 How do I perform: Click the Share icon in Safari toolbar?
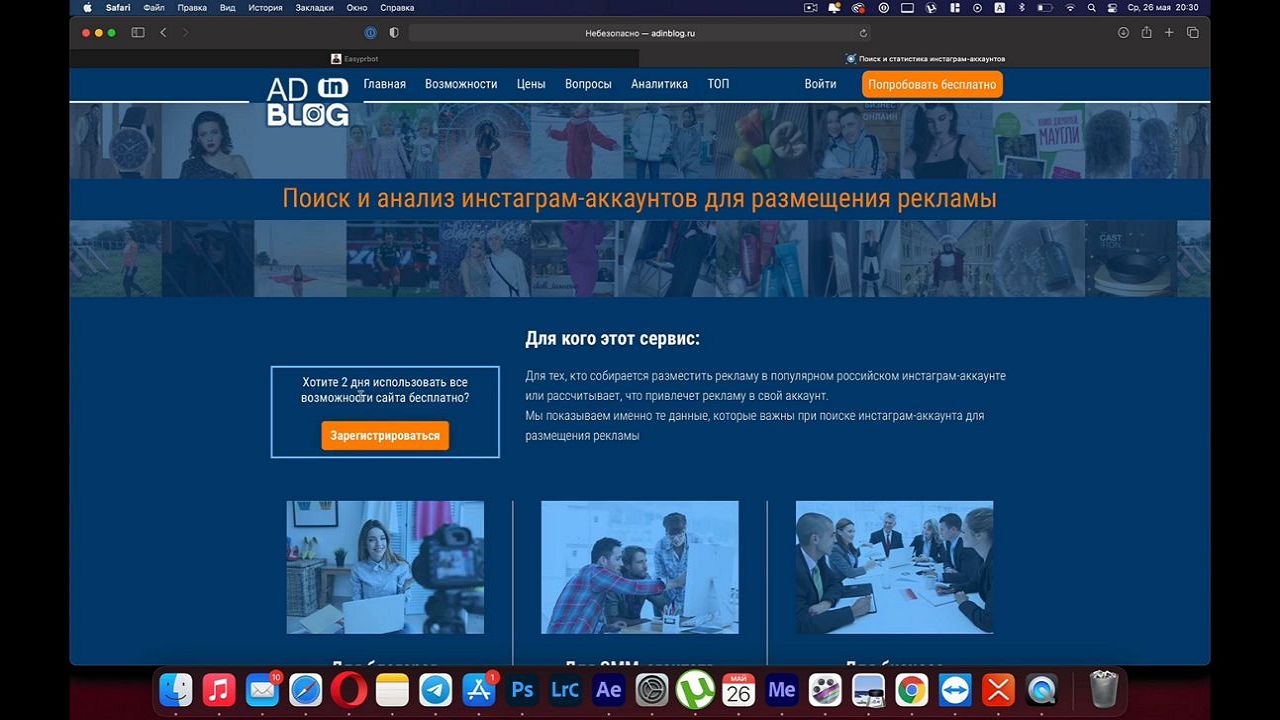pyautogui.click(x=1146, y=33)
